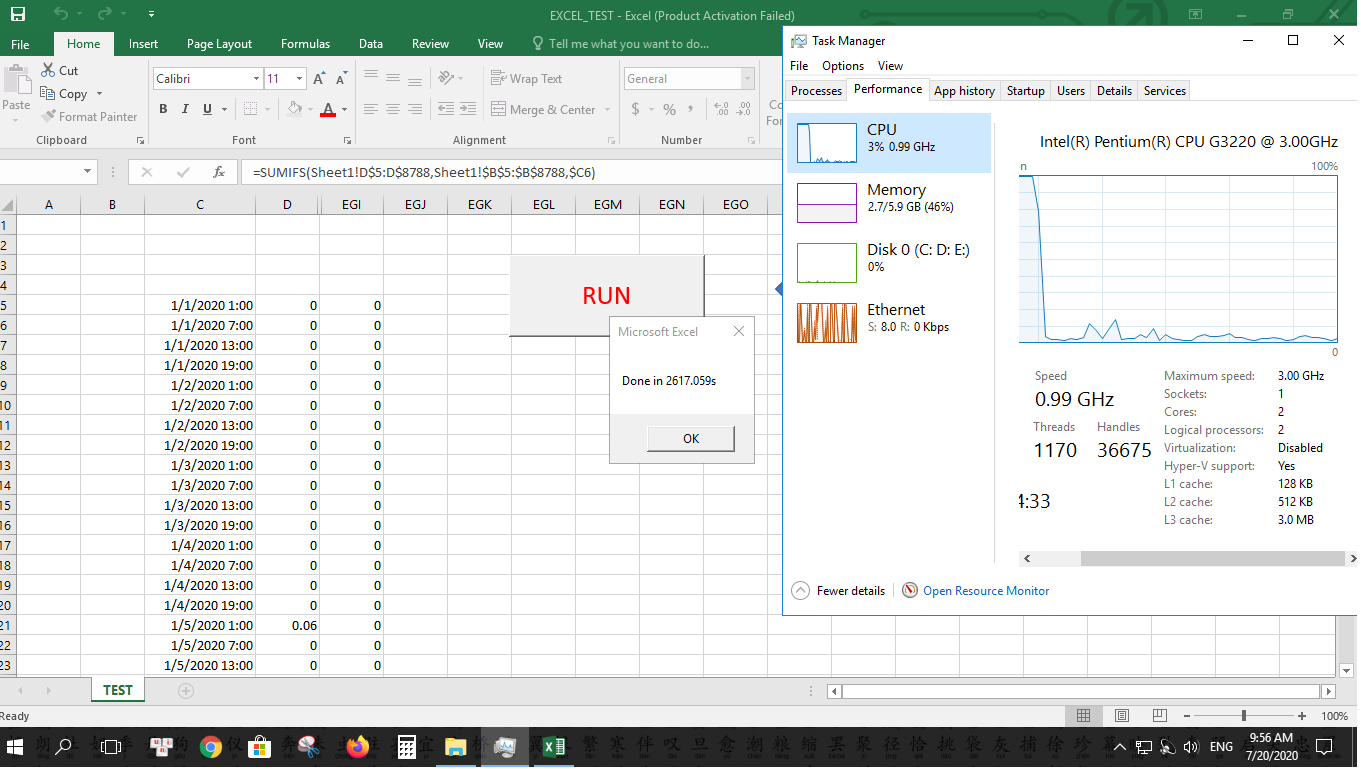This screenshot has height=769, width=1361.
Task: Open the font color dropdown arrow
Action: (x=344, y=109)
